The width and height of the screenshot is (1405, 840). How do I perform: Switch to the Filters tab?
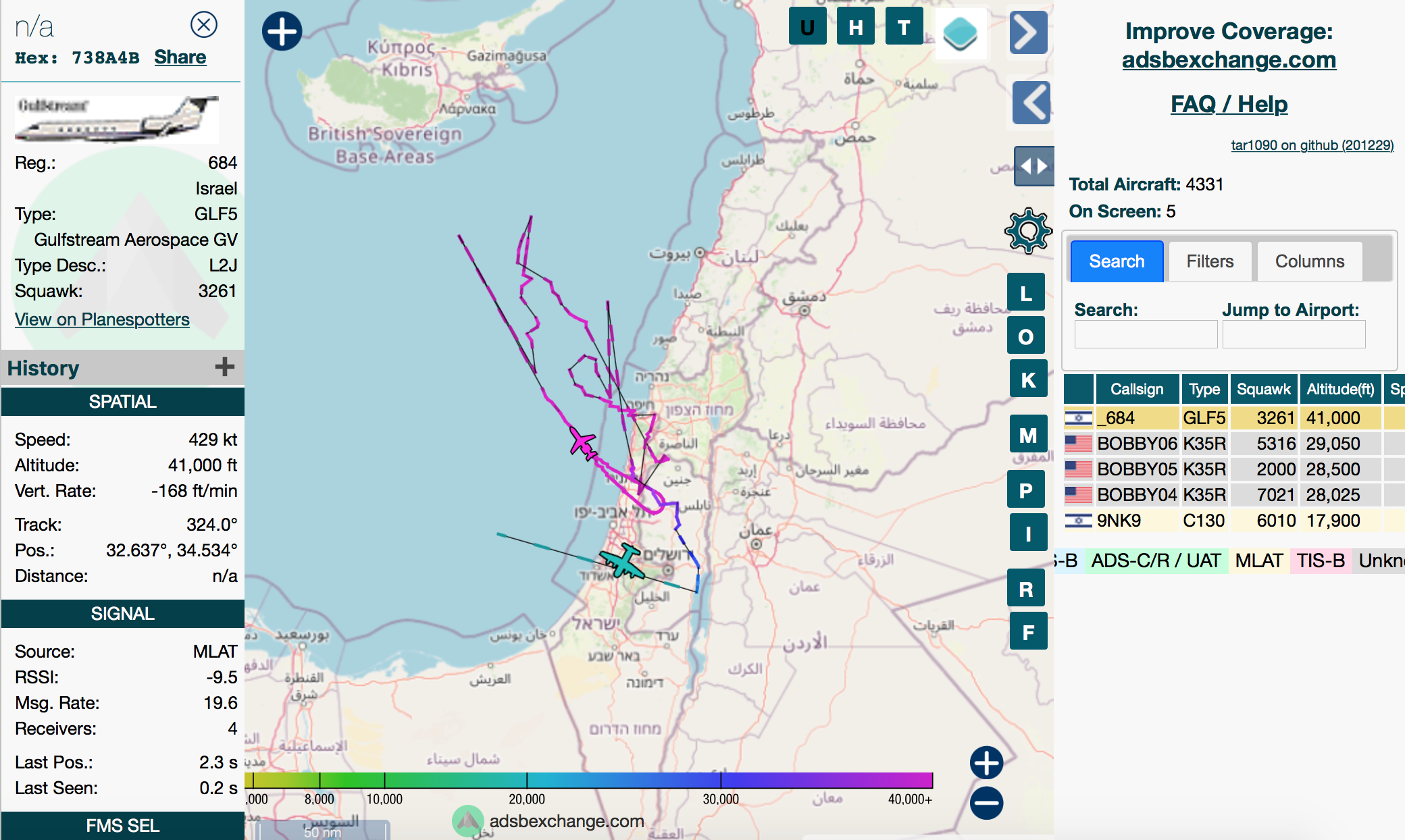(1210, 261)
